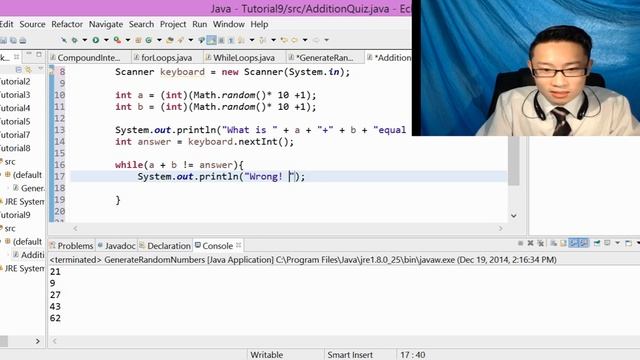Select the Tutorial9 project in Package Explorer

point(15,215)
